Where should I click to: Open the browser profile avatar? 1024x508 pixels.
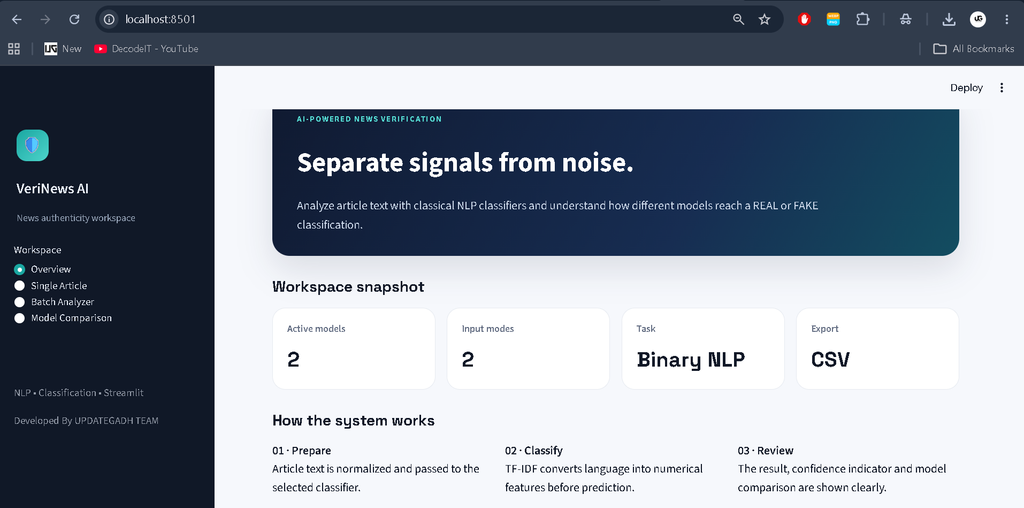(x=978, y=20)
